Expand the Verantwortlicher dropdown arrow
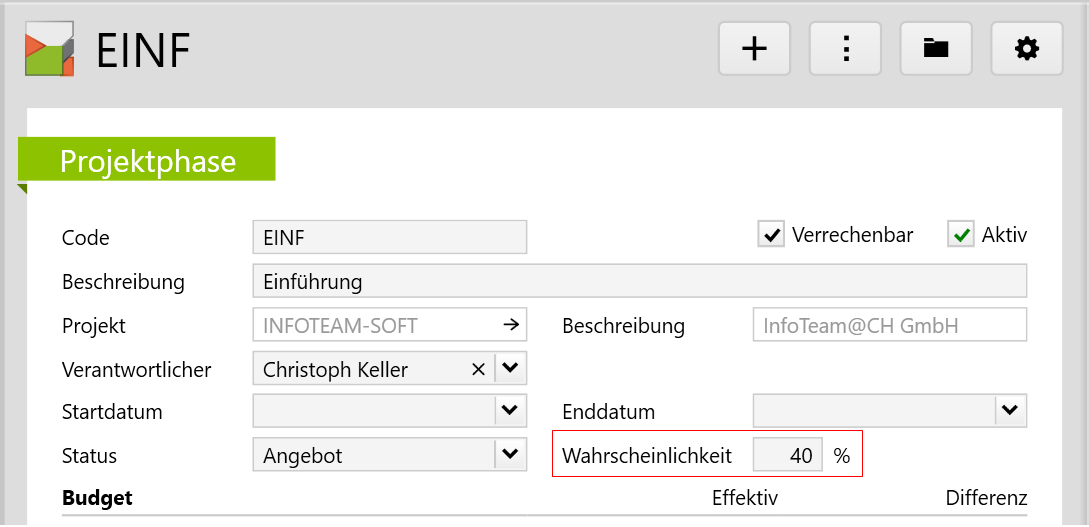1089x527 pixels. click(510, 369)
